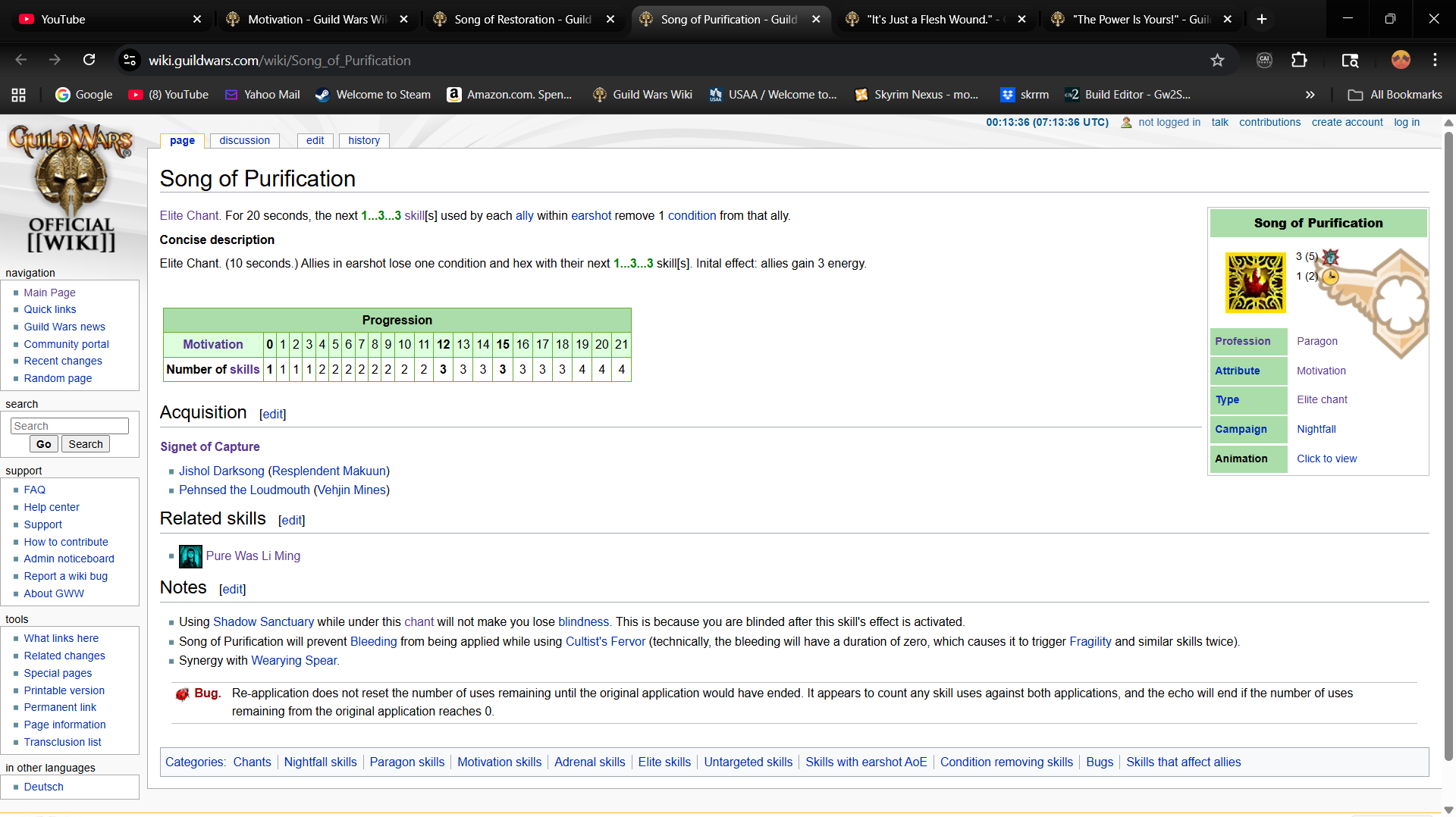
Task: Open the browser extensions puzzle icon
Action: [x=1299, y=60]
